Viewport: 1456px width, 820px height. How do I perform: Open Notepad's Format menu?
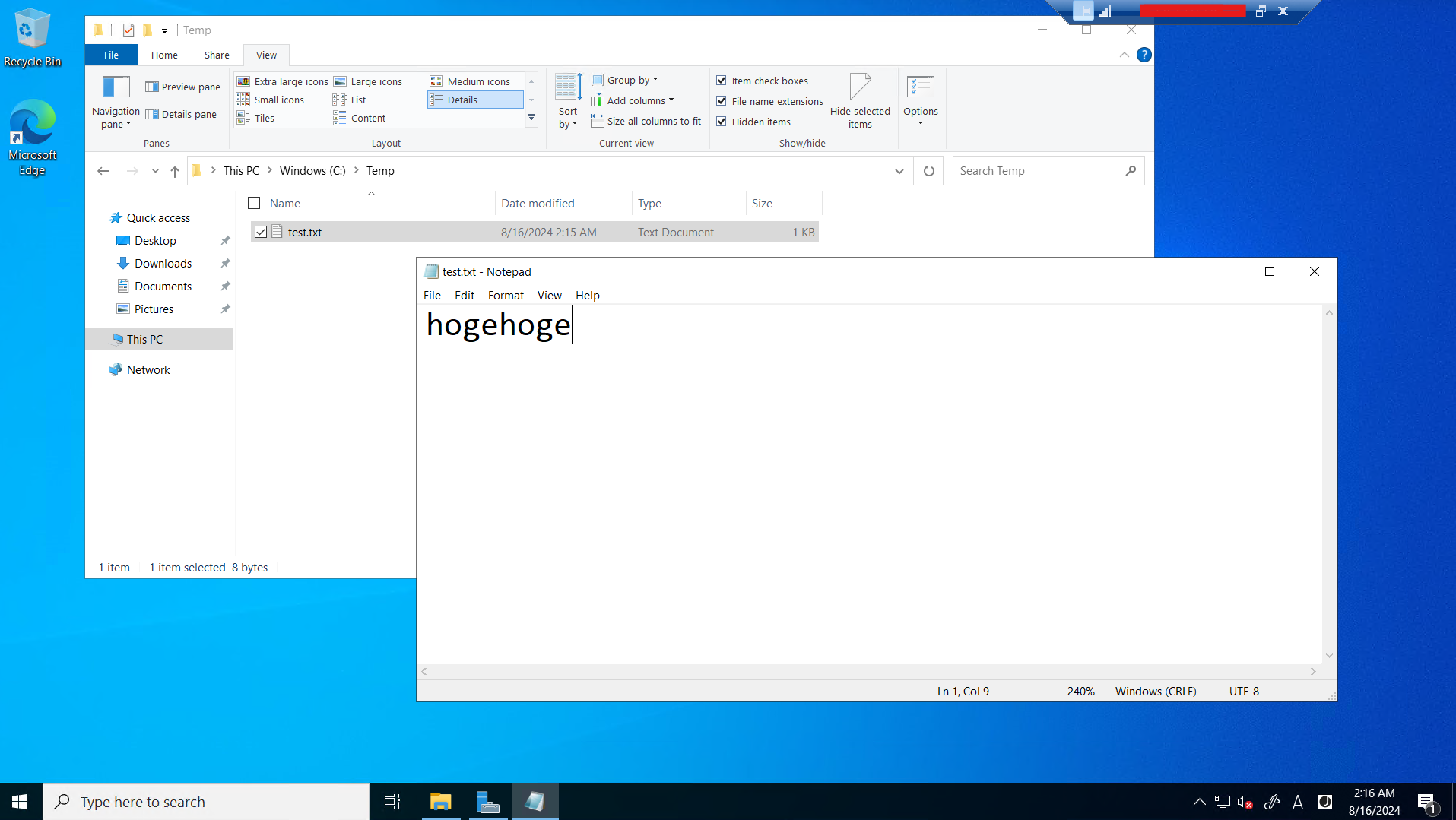506,296
